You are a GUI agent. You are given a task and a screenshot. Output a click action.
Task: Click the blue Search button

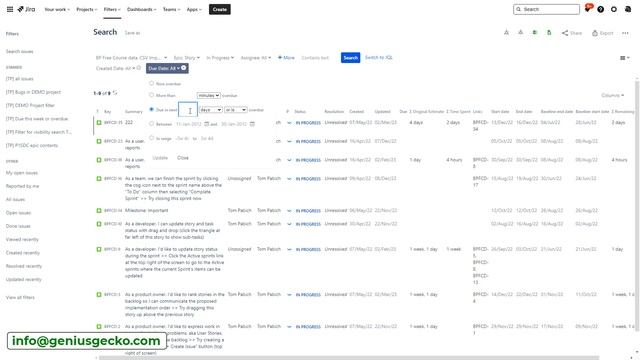pos(350,58)
